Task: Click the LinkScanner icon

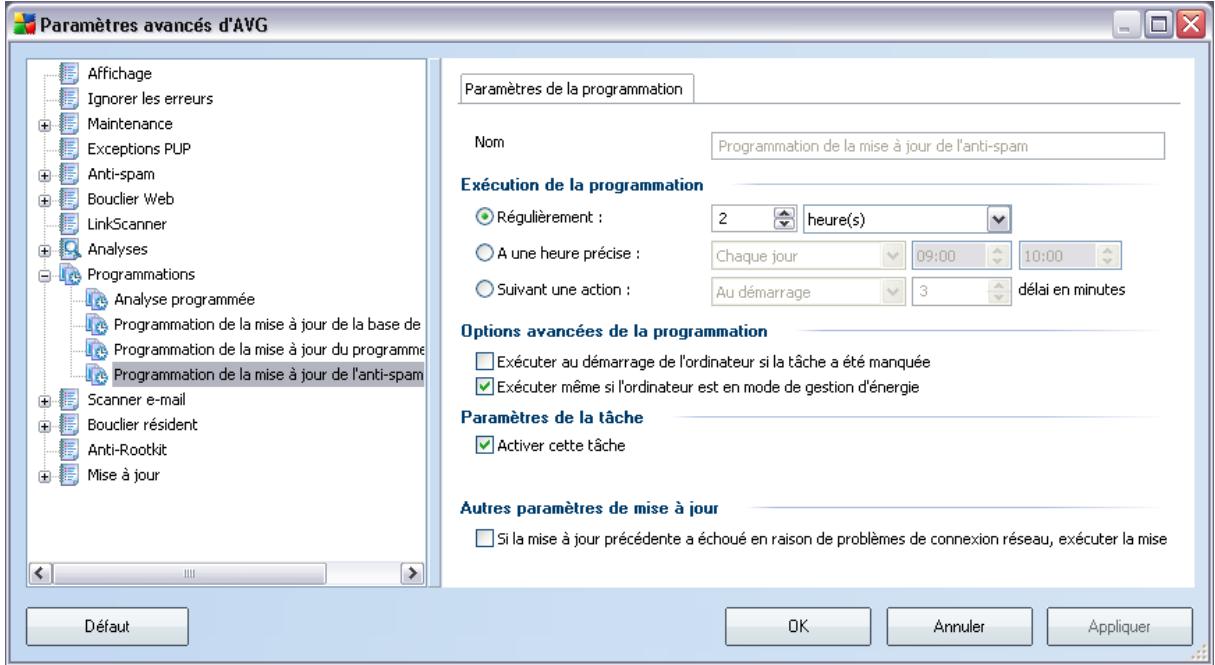Action: point(70,223)
